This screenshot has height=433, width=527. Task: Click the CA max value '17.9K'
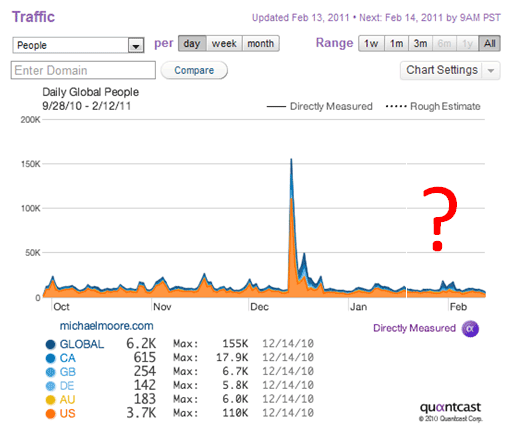[232, 357]
